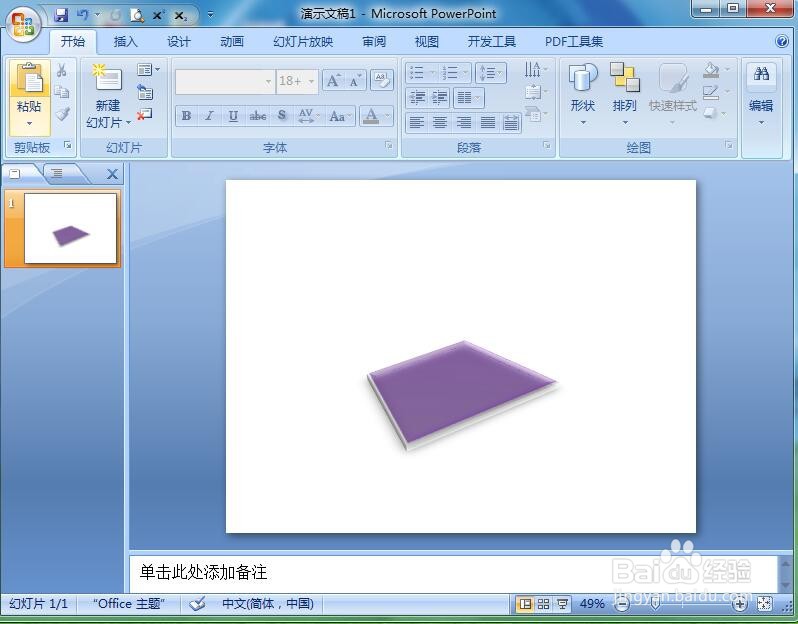798x624 pixels.
Task: Open character spacing options
Action: (309, 116)
